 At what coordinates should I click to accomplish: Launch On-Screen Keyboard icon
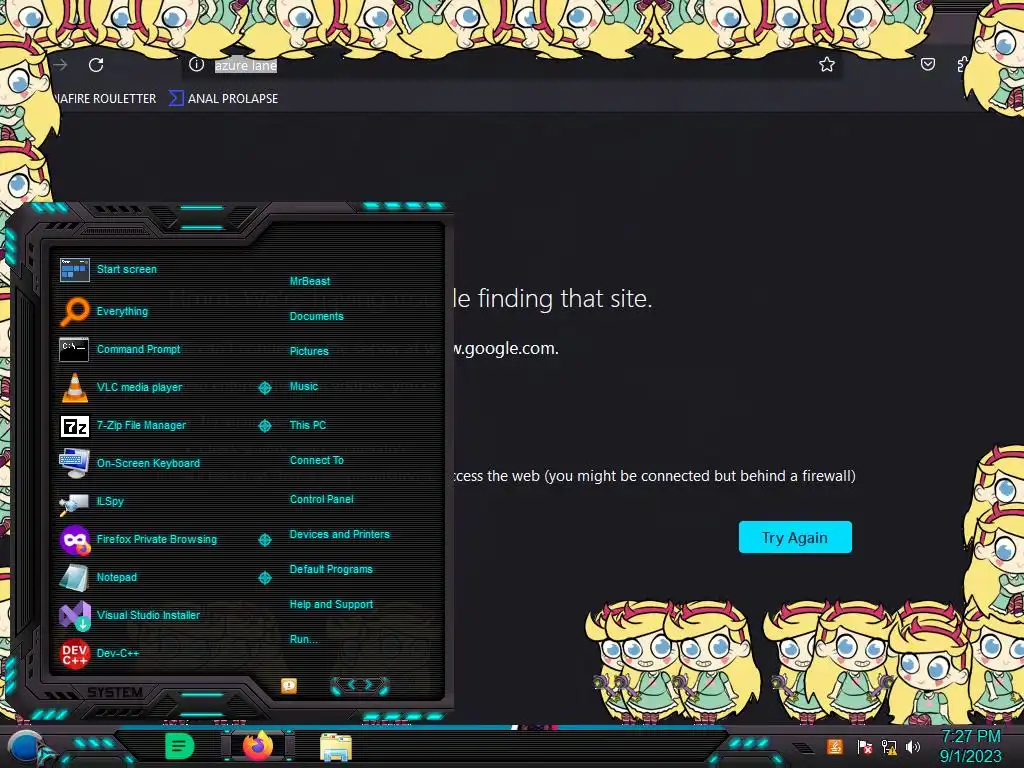point(74,463)
